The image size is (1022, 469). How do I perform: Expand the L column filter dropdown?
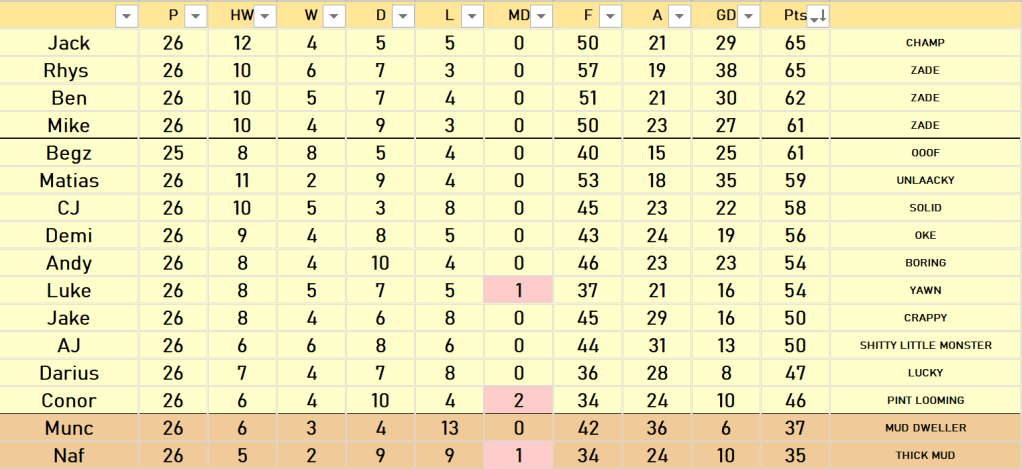pyautogui.click(x=472, y=16)
